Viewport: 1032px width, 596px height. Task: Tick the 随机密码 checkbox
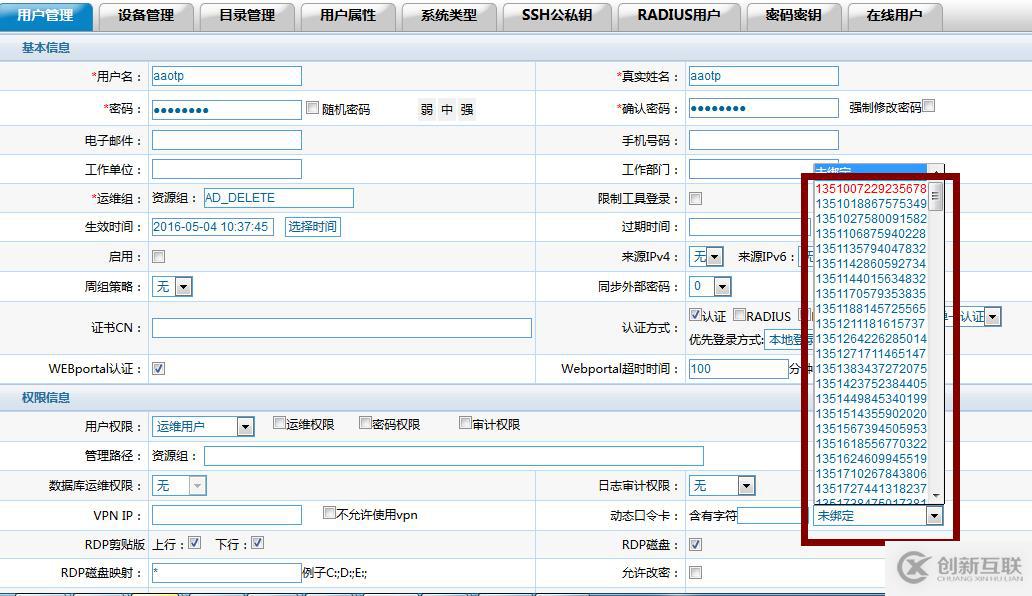[x=313, y=107]
